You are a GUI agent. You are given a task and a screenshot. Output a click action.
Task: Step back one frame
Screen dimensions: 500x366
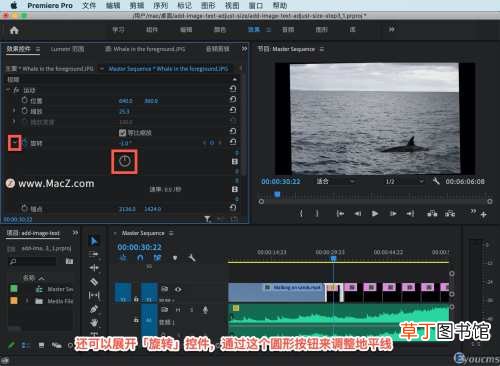click(x=358, y=213)
